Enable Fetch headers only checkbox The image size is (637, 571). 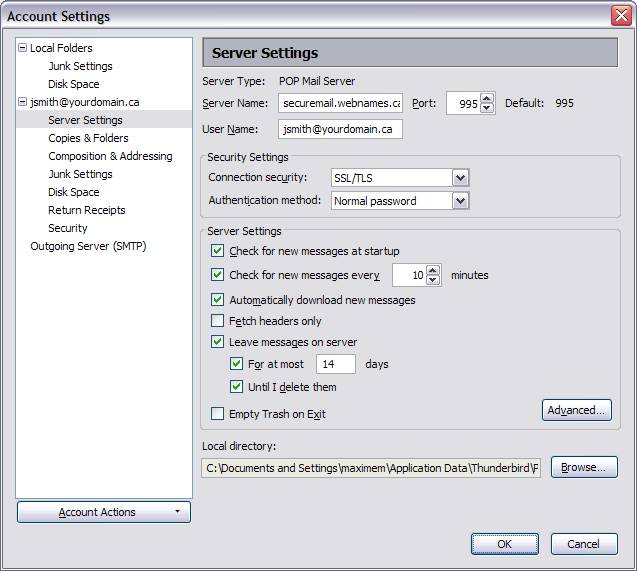217,321
